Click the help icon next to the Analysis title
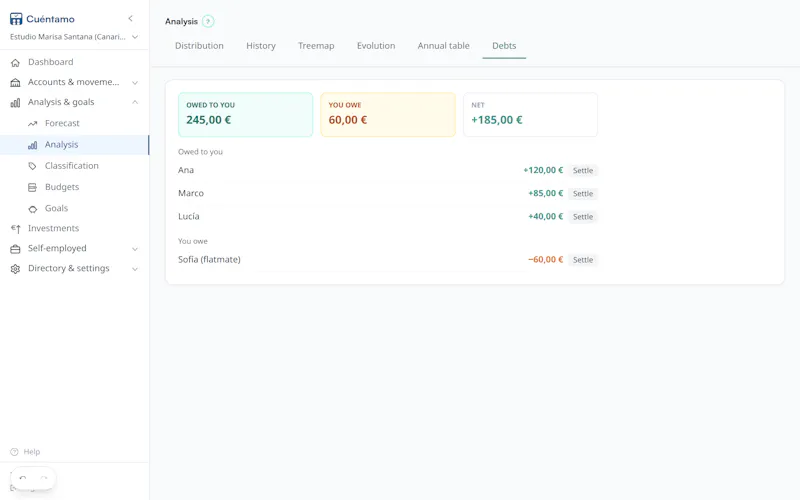This screenshot has width=800, height=500. pos(208,21)
